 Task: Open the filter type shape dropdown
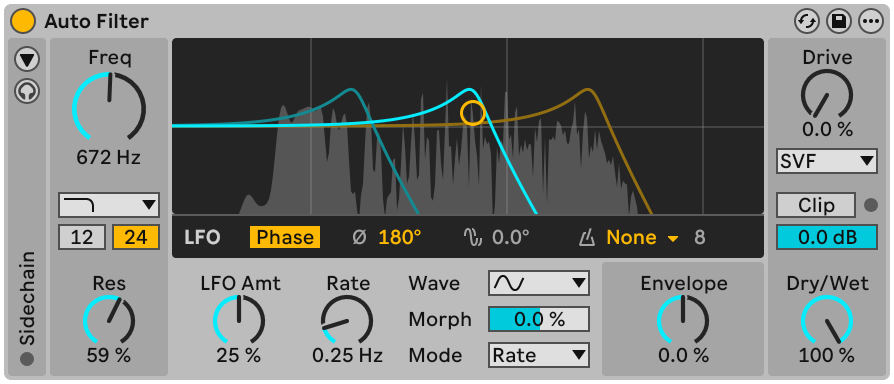(x=108, y=205)
